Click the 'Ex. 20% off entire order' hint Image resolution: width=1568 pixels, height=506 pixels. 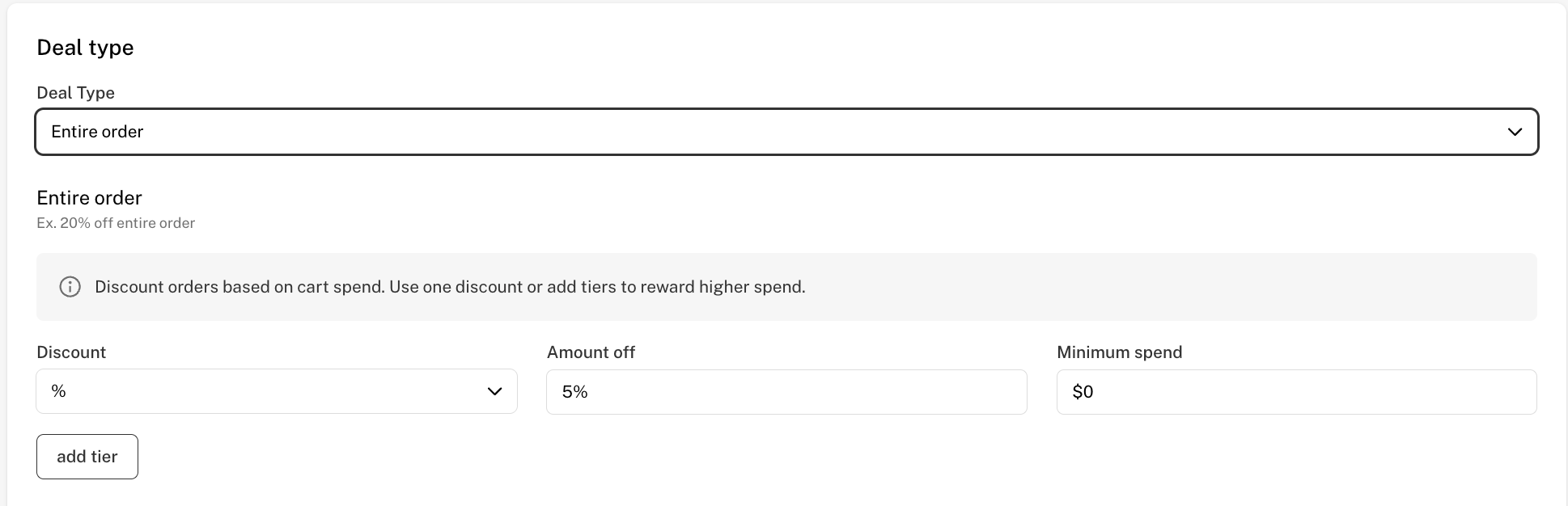(x=116, y=223)
